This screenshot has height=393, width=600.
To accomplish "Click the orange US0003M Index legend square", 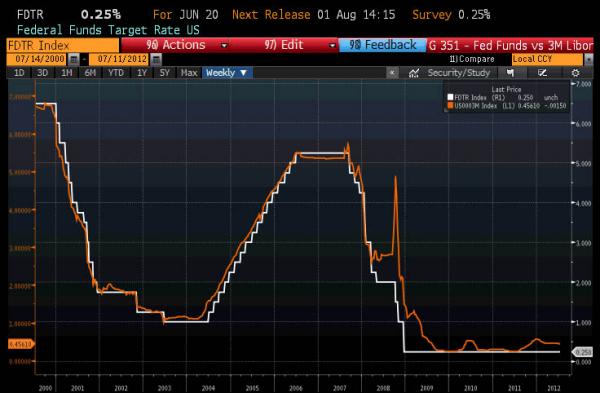I will pyautogui.click(x=450, y=106).
